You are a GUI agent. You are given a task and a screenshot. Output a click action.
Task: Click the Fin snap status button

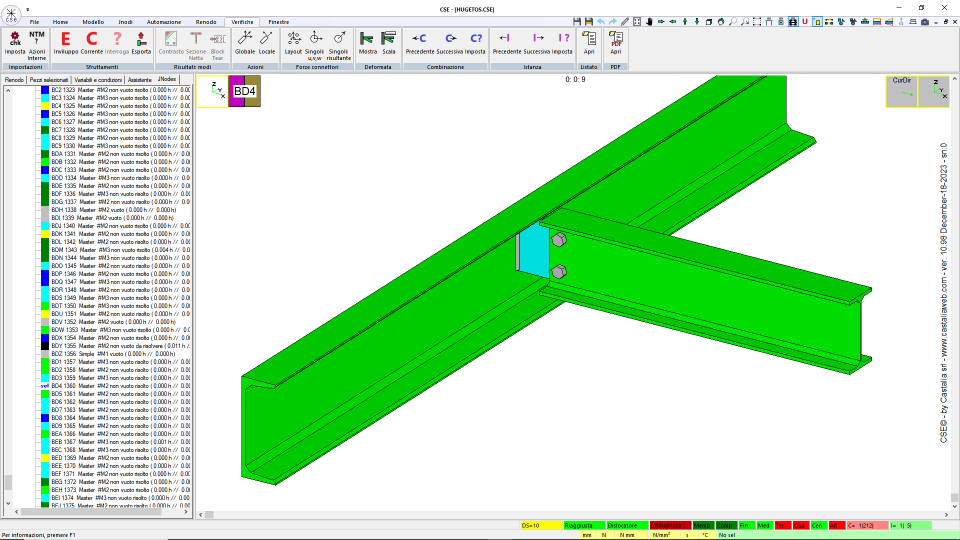coord(746,525)
